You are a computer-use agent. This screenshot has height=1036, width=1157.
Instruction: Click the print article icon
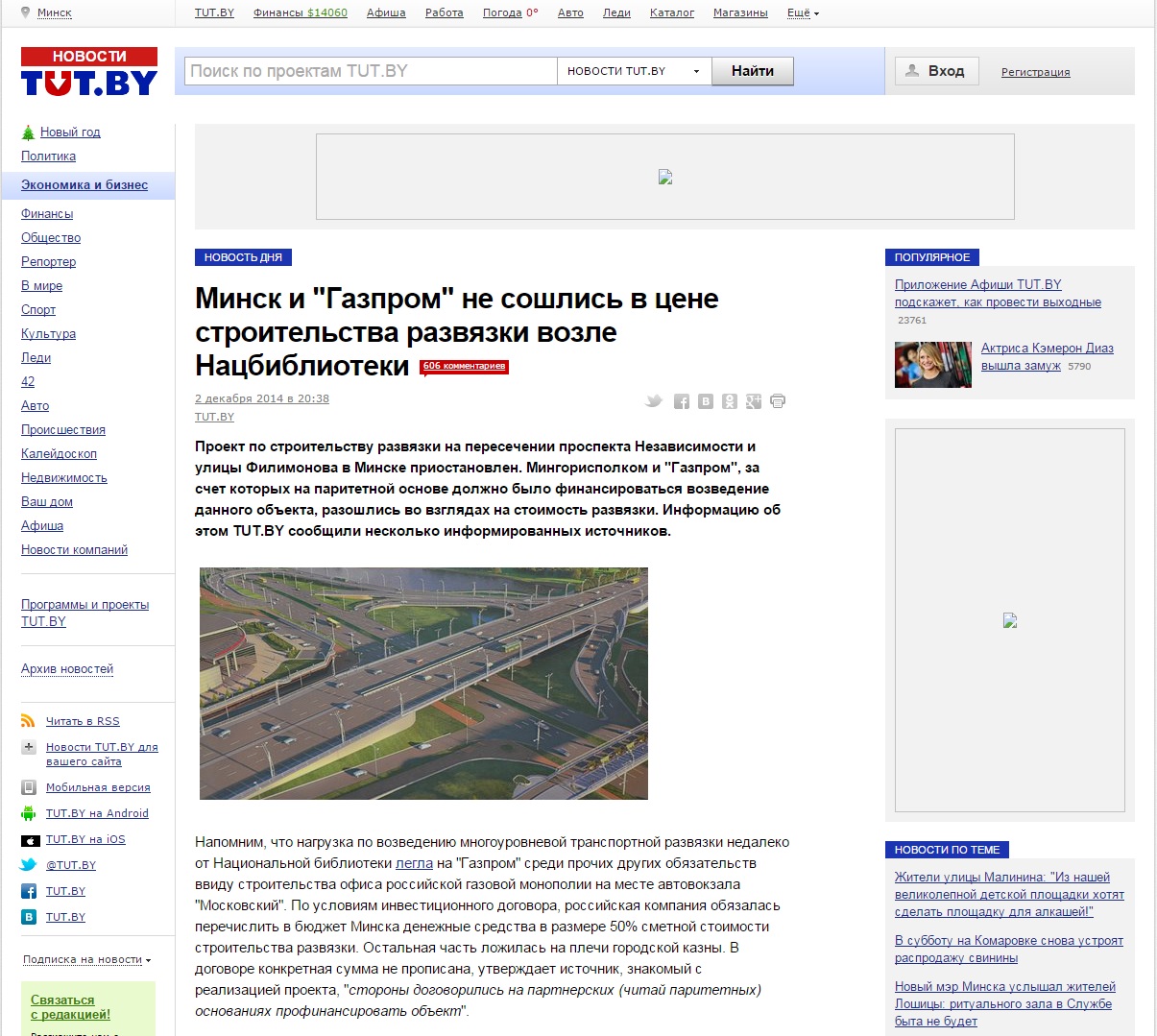coord(778,401)
